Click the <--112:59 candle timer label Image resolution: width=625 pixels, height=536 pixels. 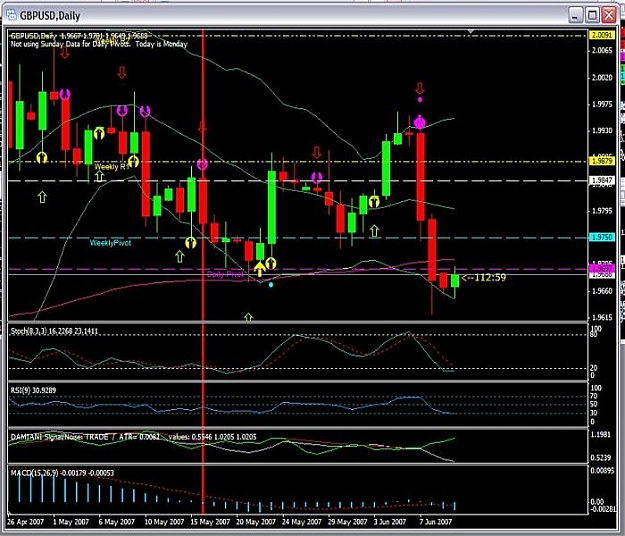pos(483,277)
